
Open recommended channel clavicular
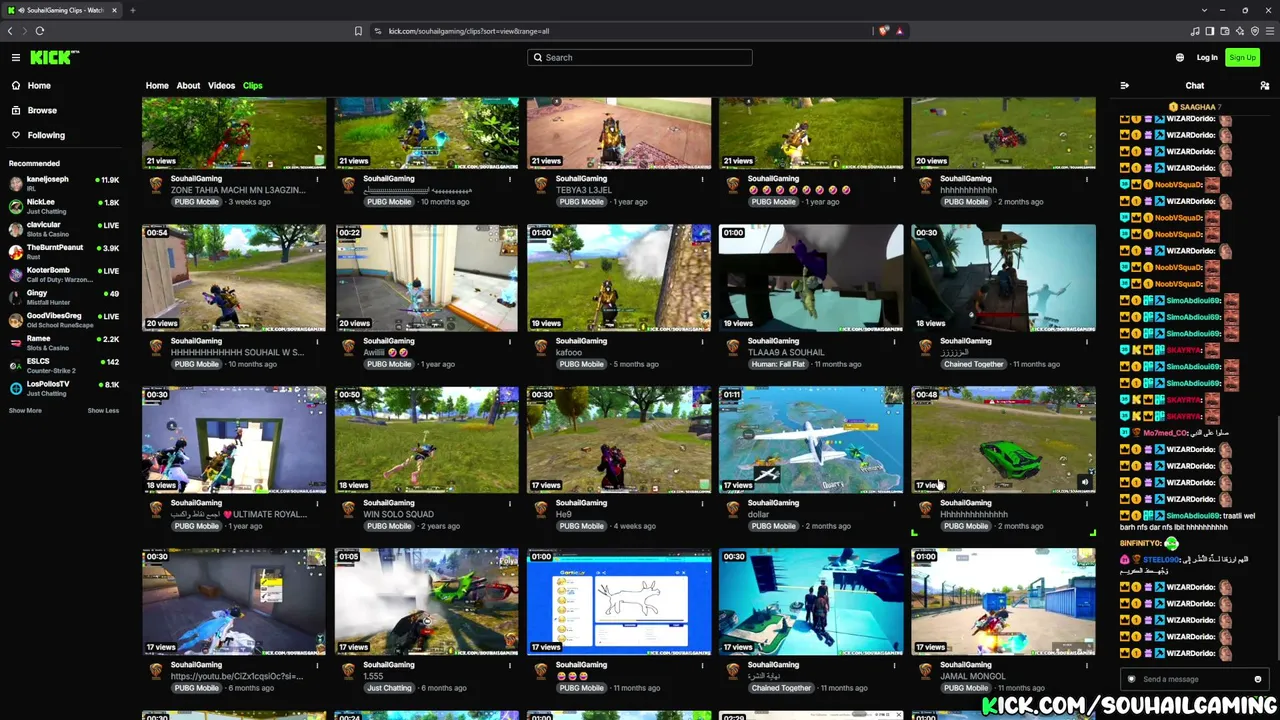coord(63,229)
